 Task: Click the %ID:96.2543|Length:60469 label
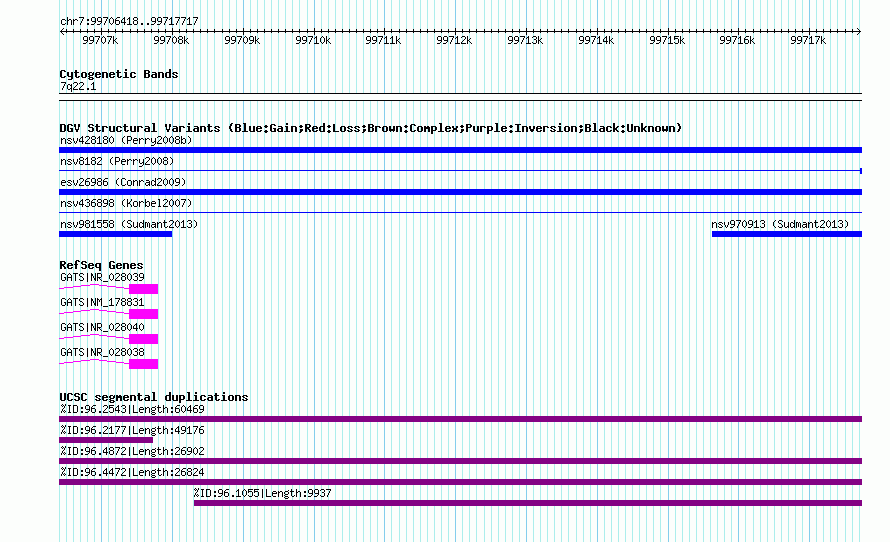point(132,409)
